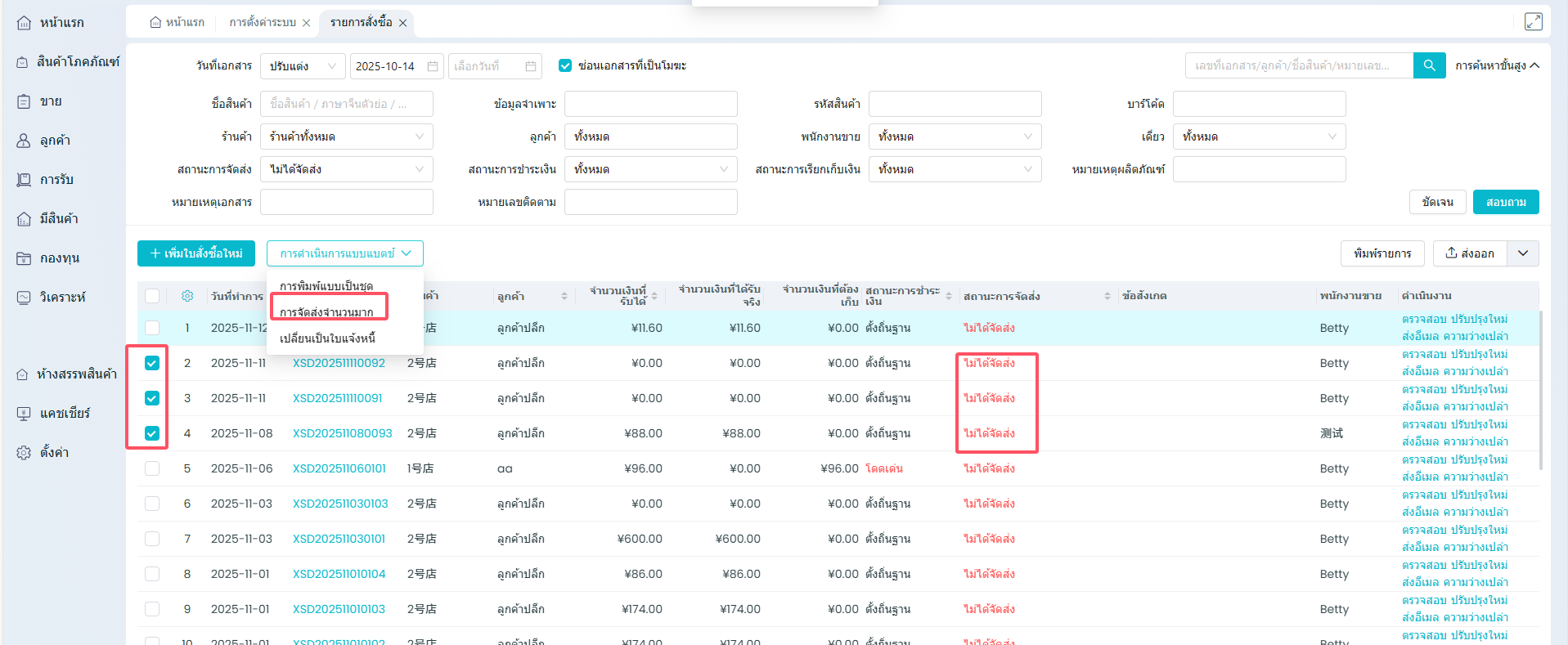
Task: Click the เพิ่มใบสั่งซื้อใหม่ button
Action: point(196,253)
